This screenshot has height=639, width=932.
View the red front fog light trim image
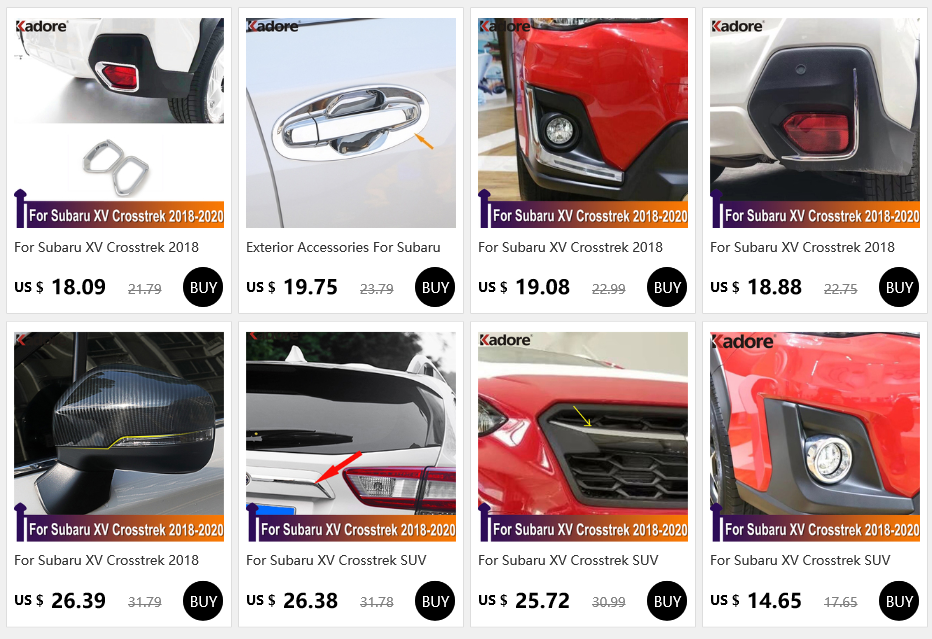(x=582, y=122)
